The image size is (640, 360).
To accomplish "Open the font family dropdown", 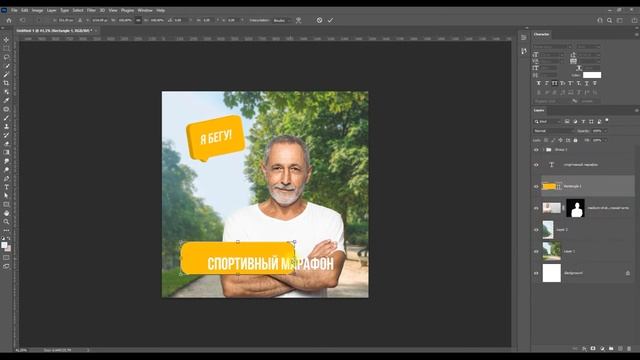I will pyautogui.click(x=553, y=47).
